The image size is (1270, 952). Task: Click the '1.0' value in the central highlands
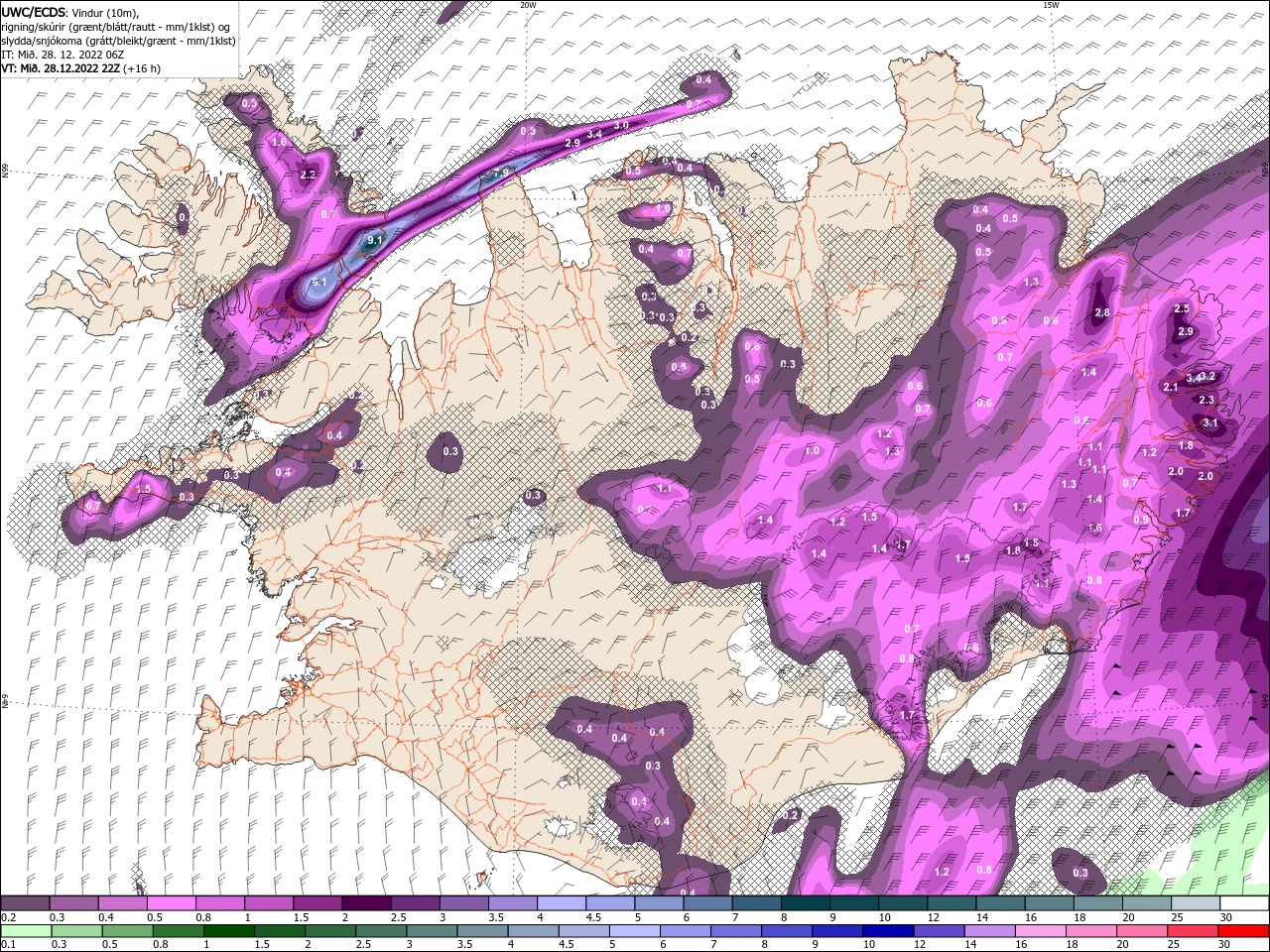tap(812, 450)
